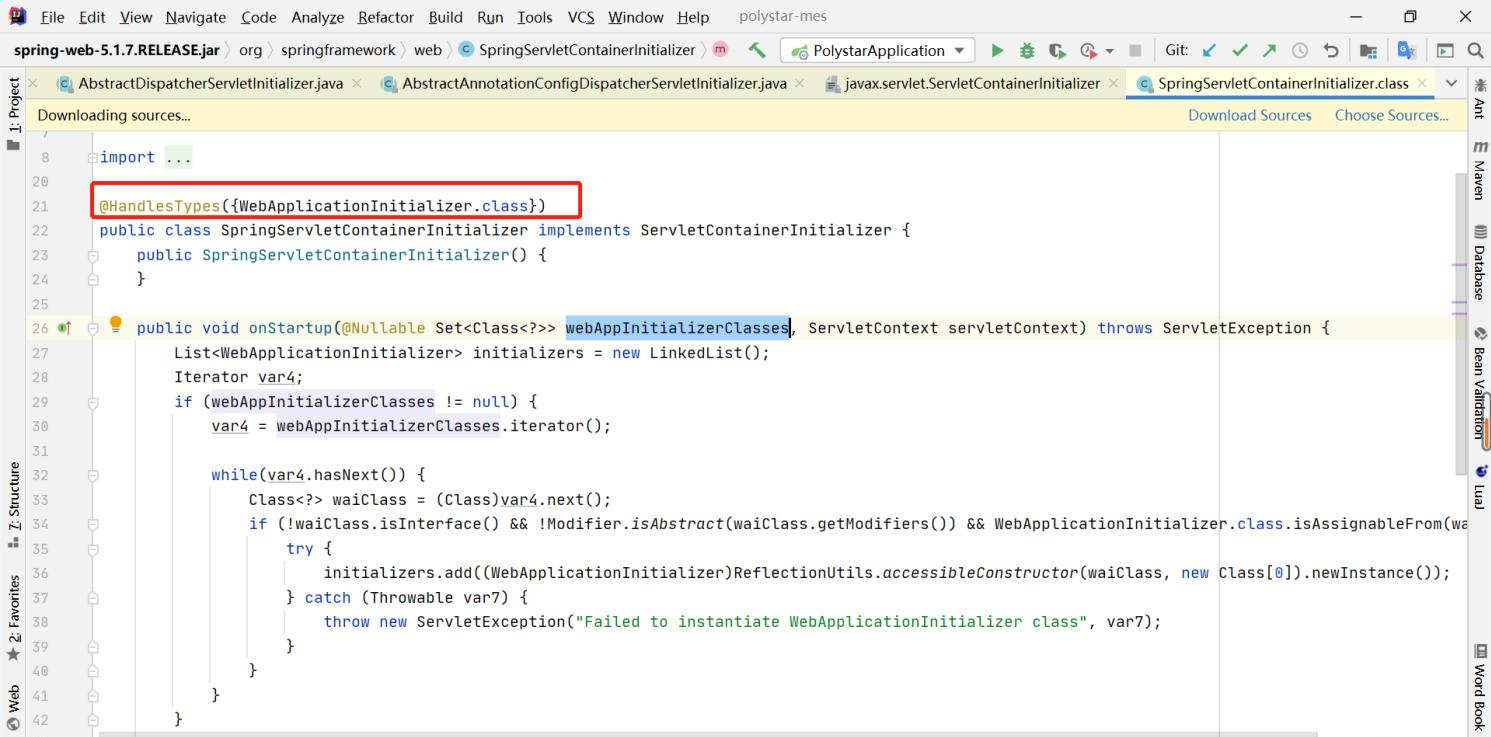
Task: Click the Choose Sources... link
Action: tap(1391, 115)
